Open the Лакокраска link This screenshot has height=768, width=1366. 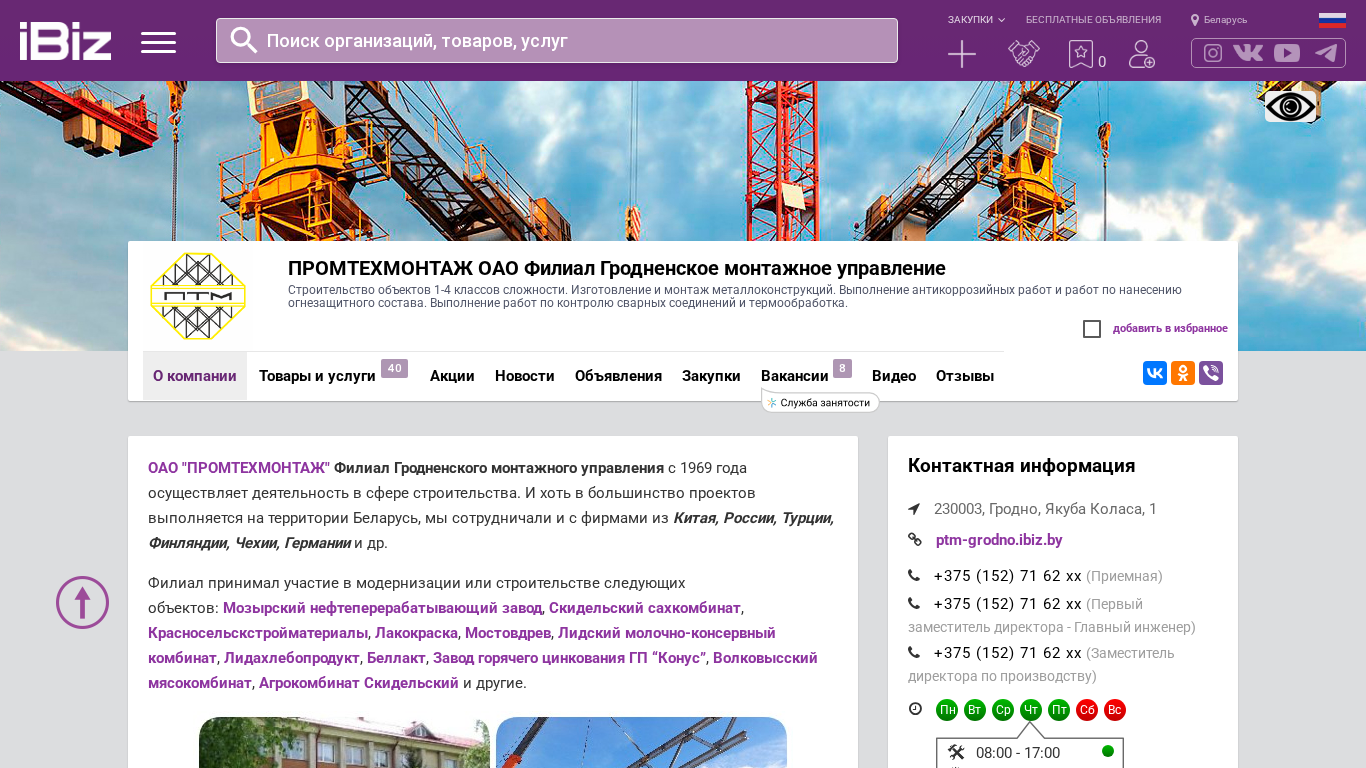tap(416, 633)
